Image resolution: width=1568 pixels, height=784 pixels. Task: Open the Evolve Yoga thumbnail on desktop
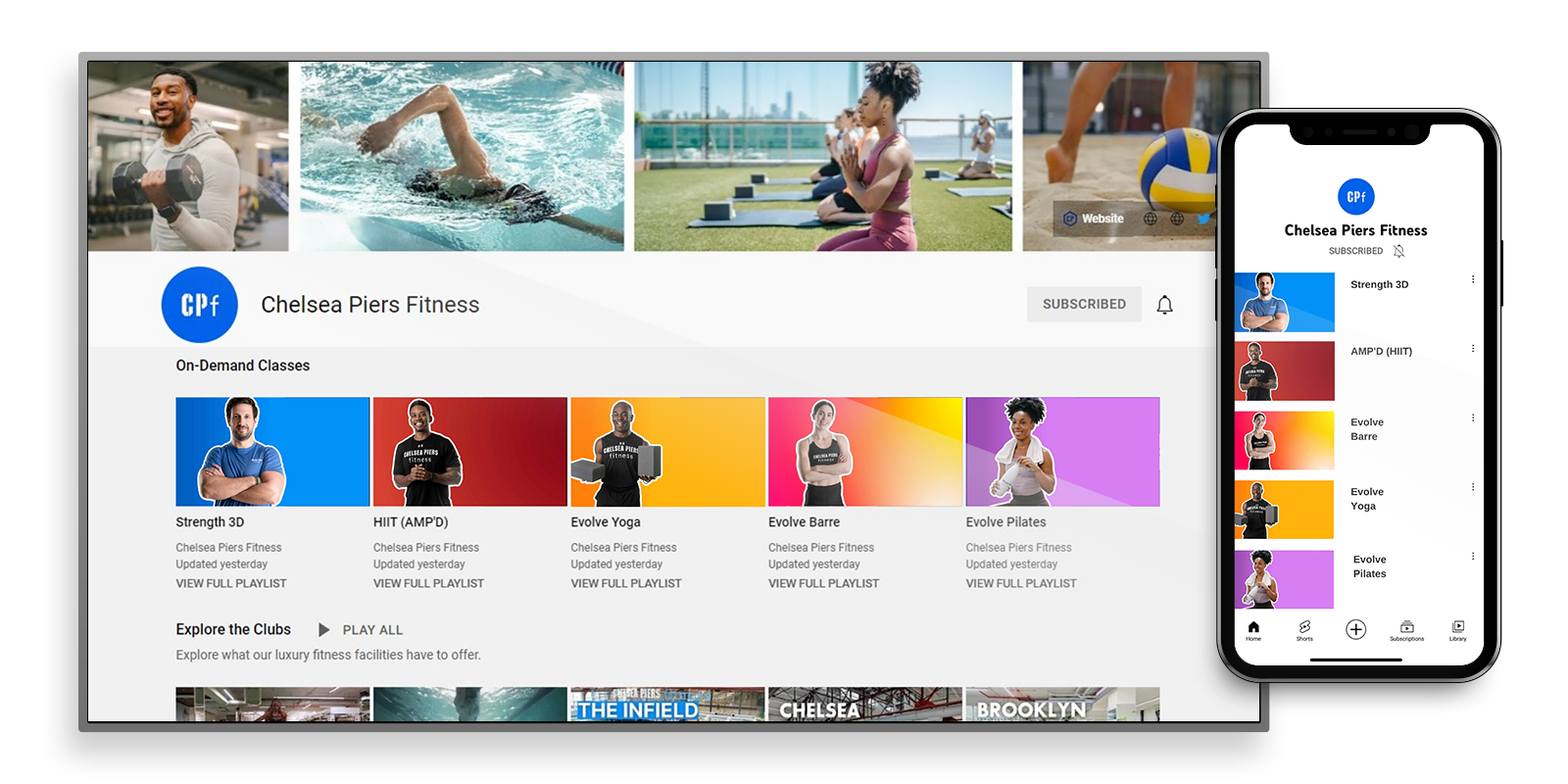667,452
